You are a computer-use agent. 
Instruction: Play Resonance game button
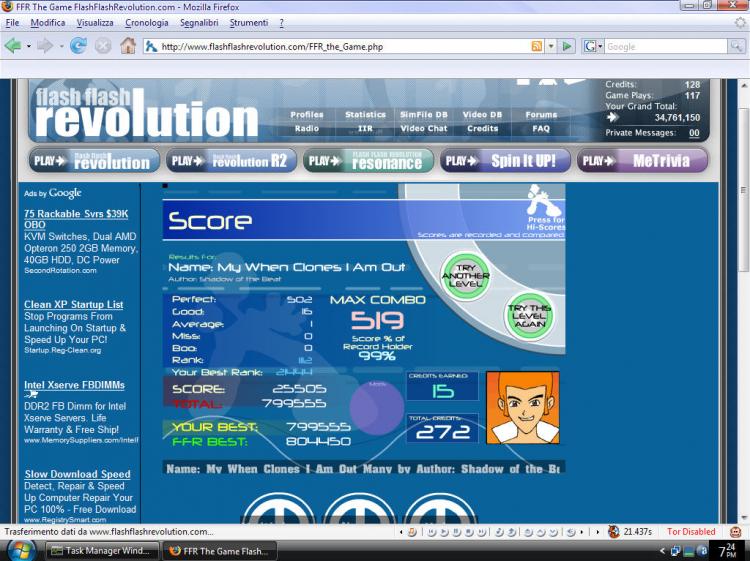(x=368, y=161)
